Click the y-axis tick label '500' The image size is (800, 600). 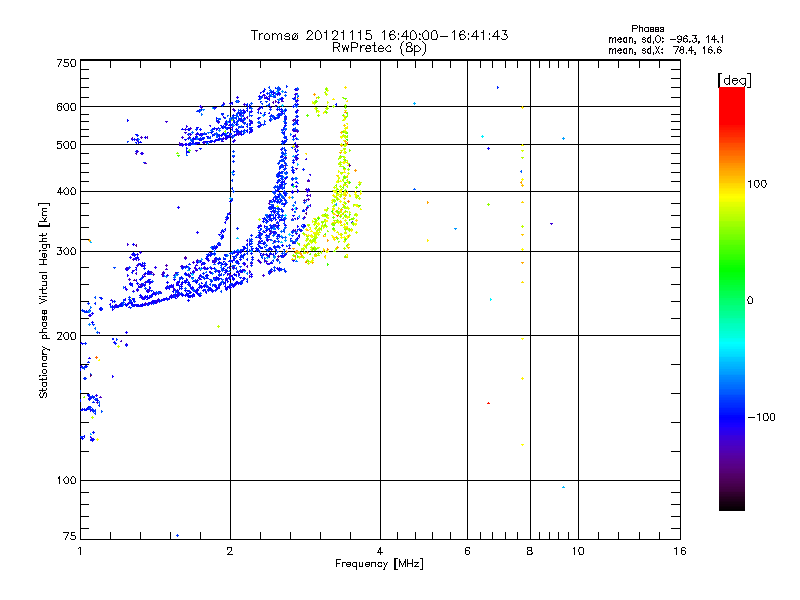pos(66,145)
